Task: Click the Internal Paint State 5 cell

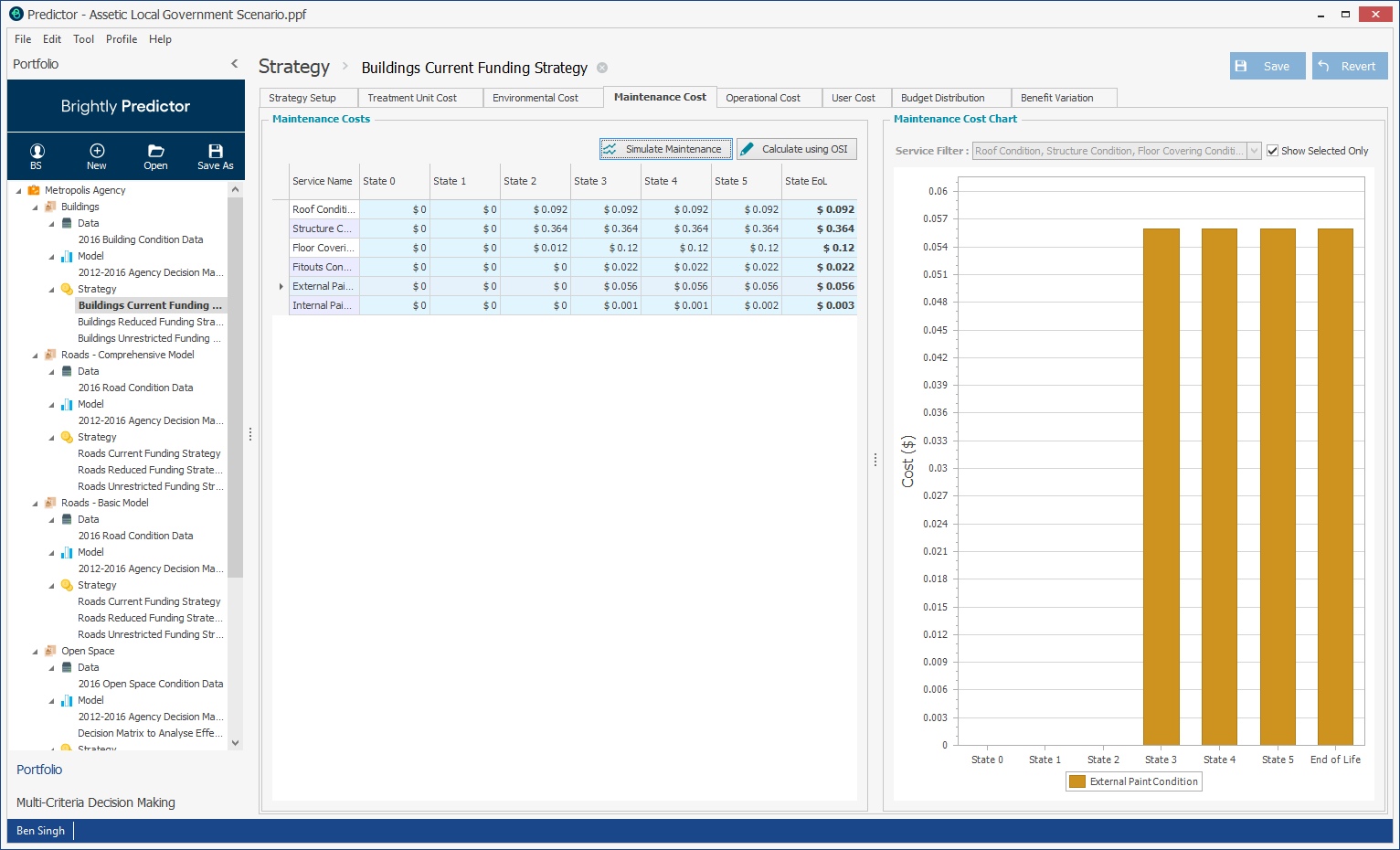Action: coord(747,305)
